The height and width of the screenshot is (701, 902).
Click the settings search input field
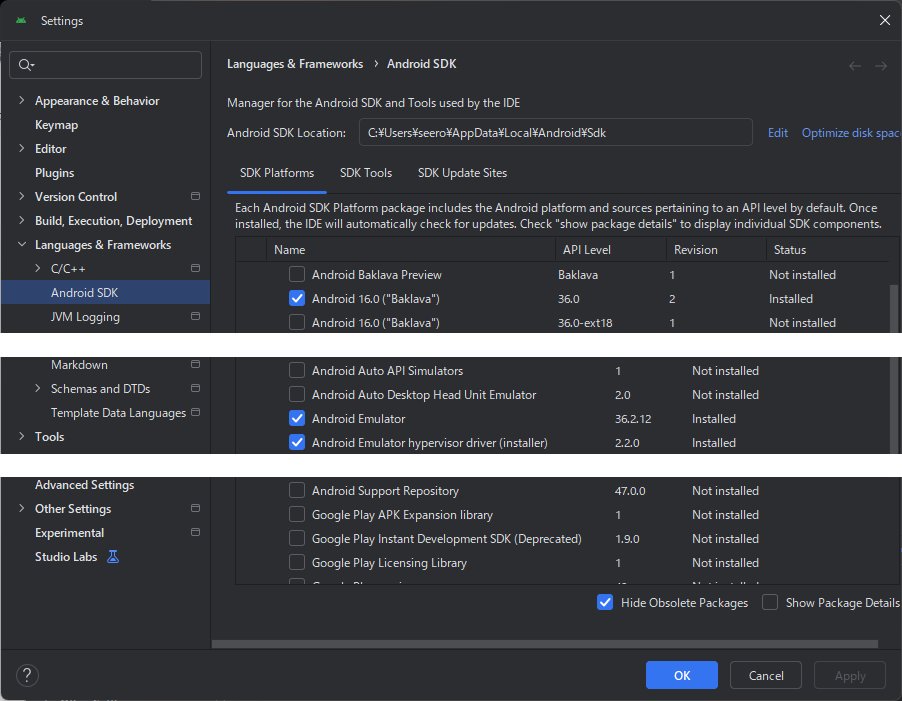tap(106, 65)
